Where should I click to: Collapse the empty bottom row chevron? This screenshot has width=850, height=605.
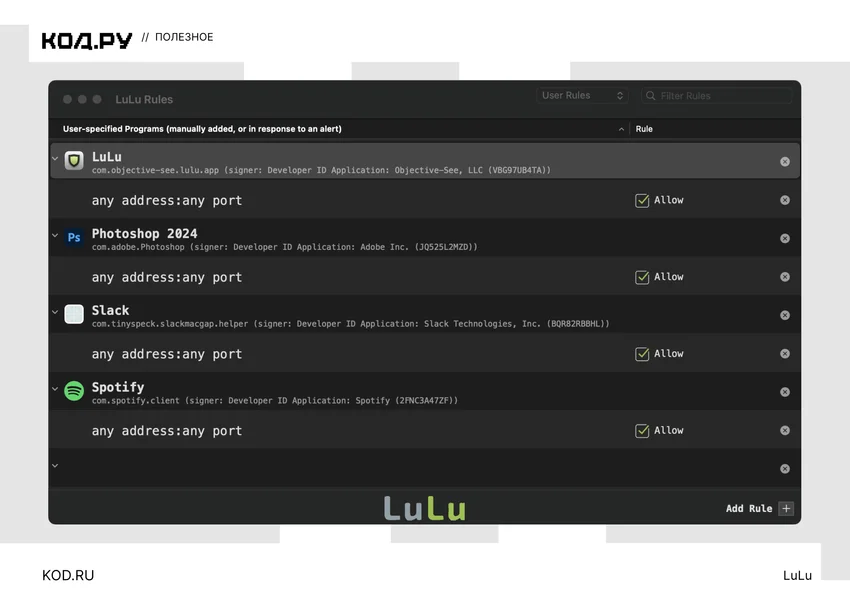pos(55,466)
